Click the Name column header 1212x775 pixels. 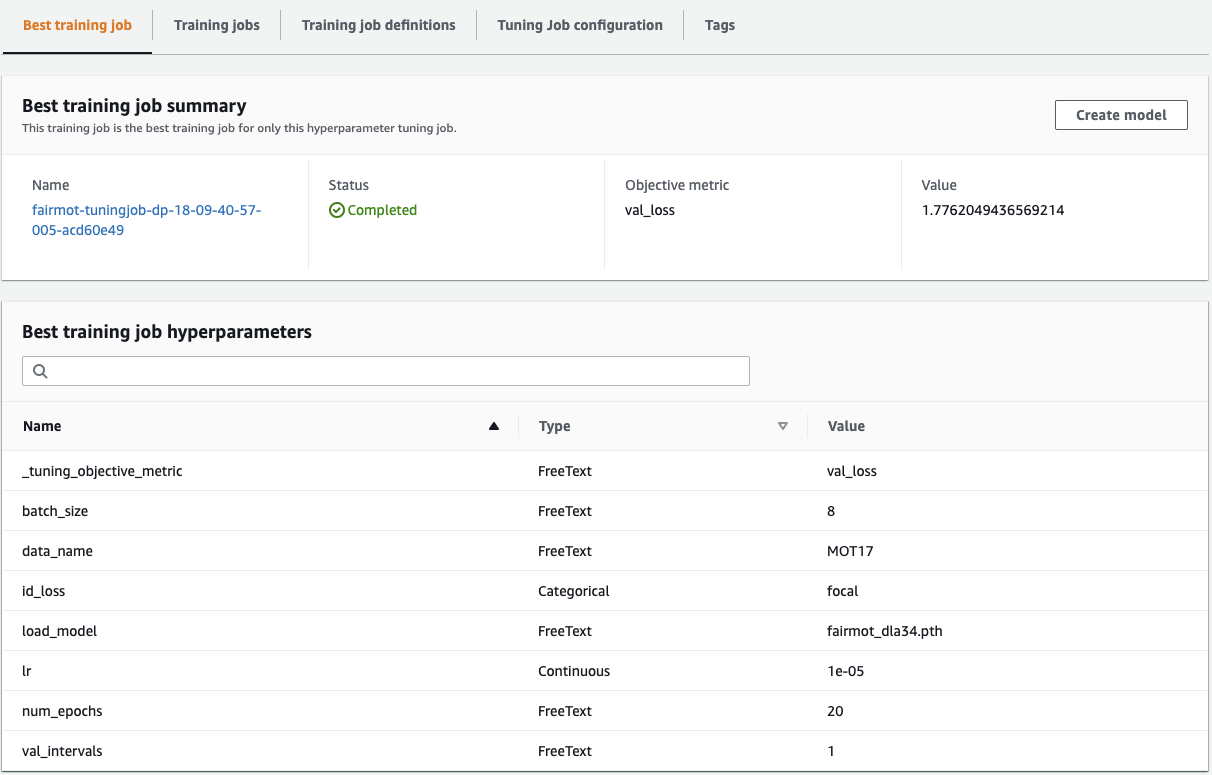[x=42, y=426]
